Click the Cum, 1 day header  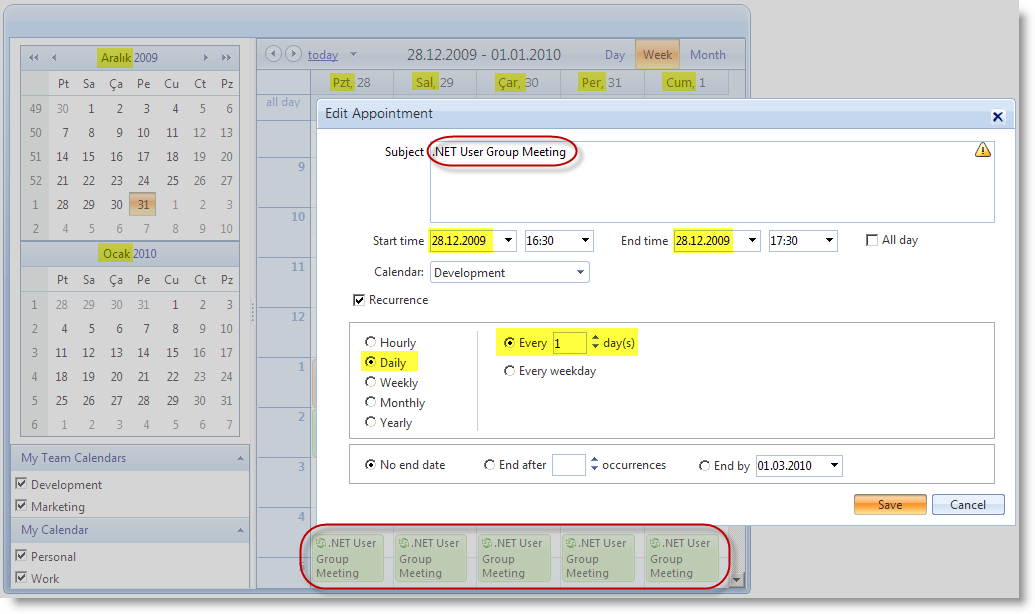(685, 83)
